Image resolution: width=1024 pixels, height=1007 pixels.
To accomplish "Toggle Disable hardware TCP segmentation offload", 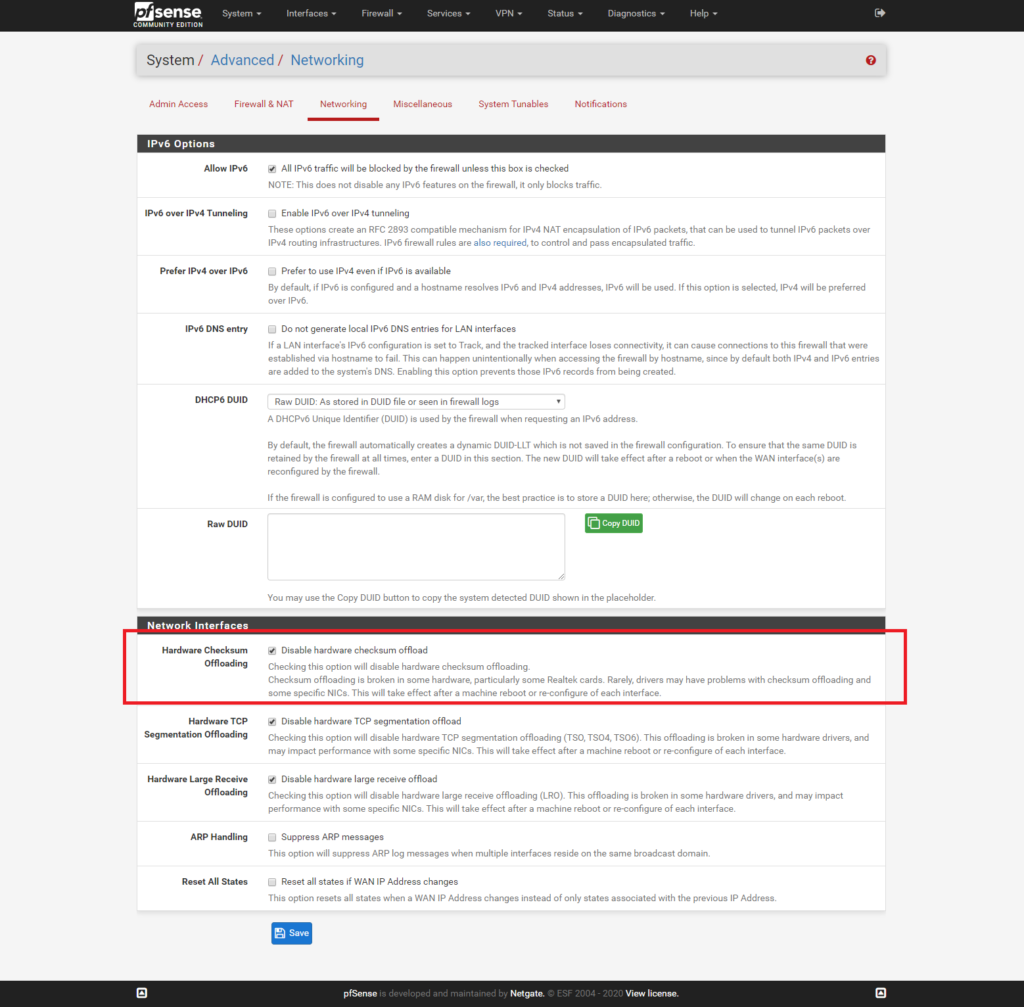I will pyautogui.click(x=272, y=722).
